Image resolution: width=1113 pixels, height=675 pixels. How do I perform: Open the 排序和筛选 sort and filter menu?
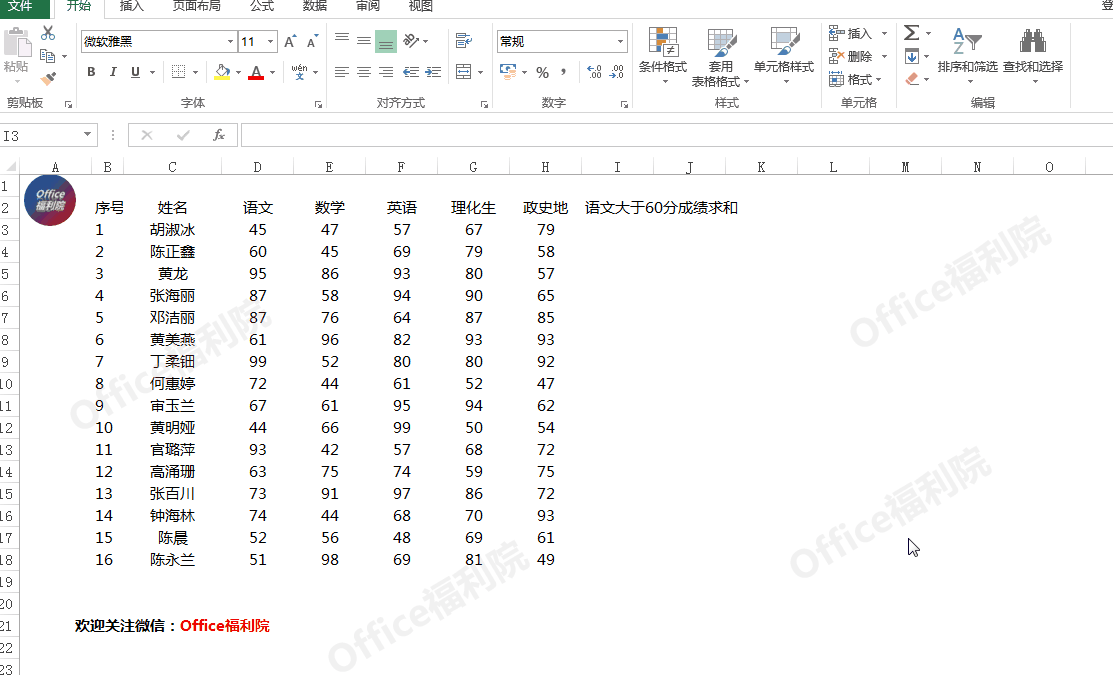(x=967, y=56)
